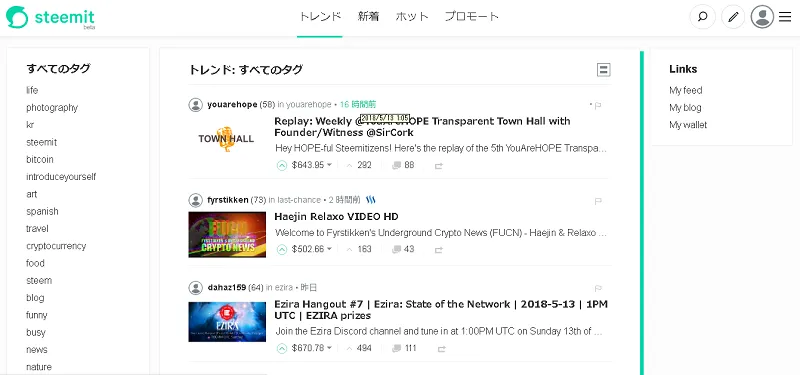Open My feed link
Screen dimensions: 800x375
[686, 90]
